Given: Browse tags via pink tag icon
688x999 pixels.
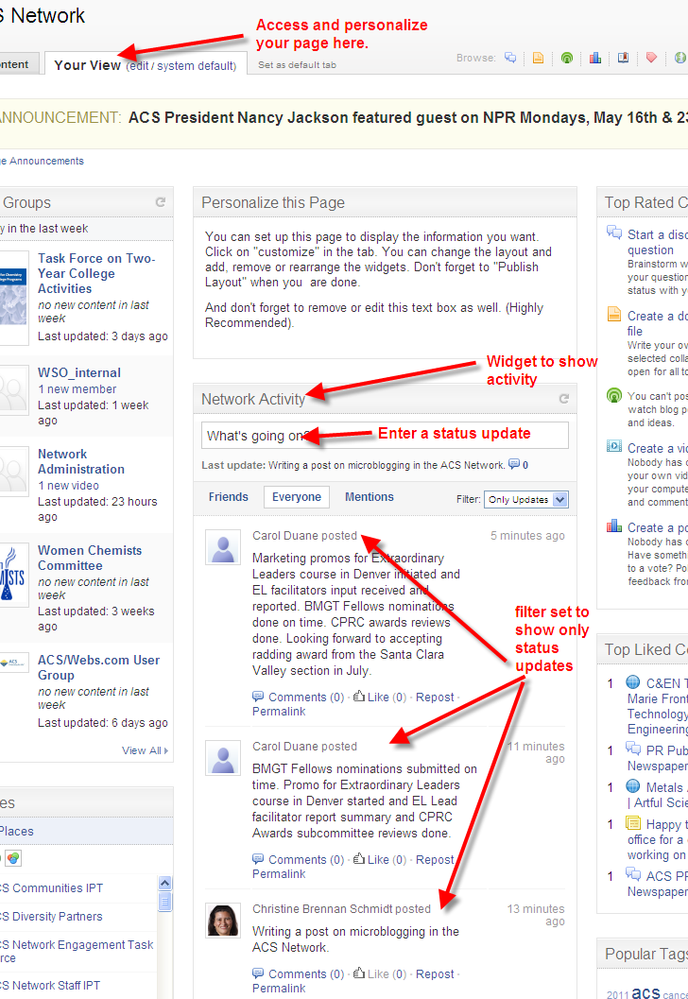Looking at the screenshot, I should 651,58.
